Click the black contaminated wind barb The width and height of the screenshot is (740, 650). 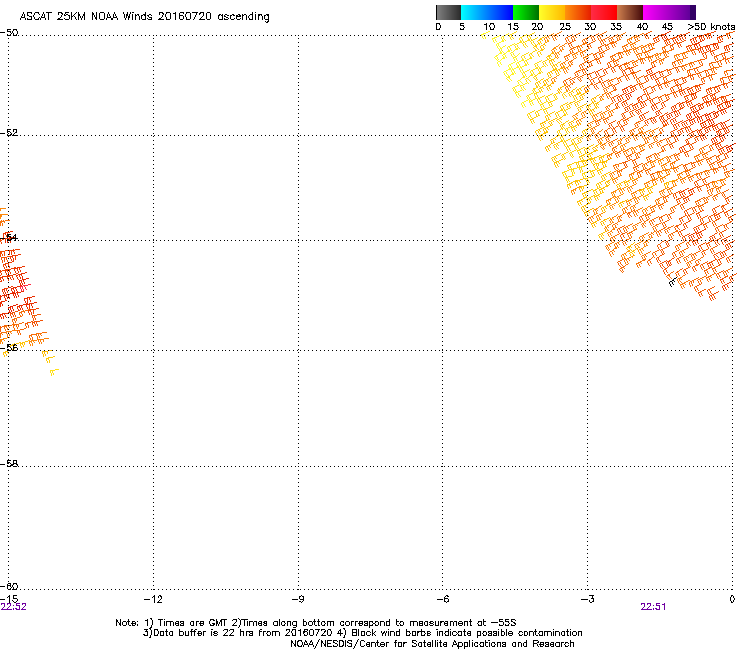point(673,282)
